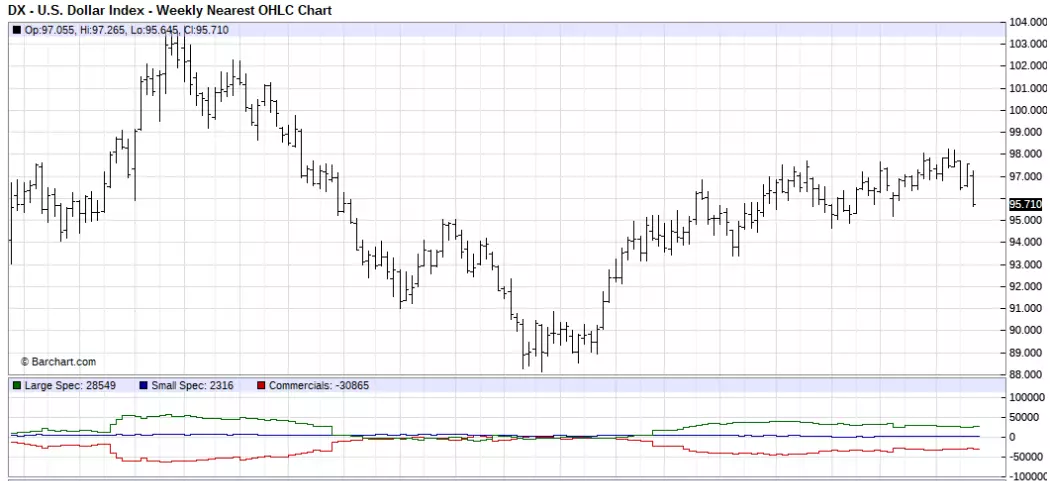Click the Small Spec: 2316 legend text
1050x481 pixels.
point(192,385)
